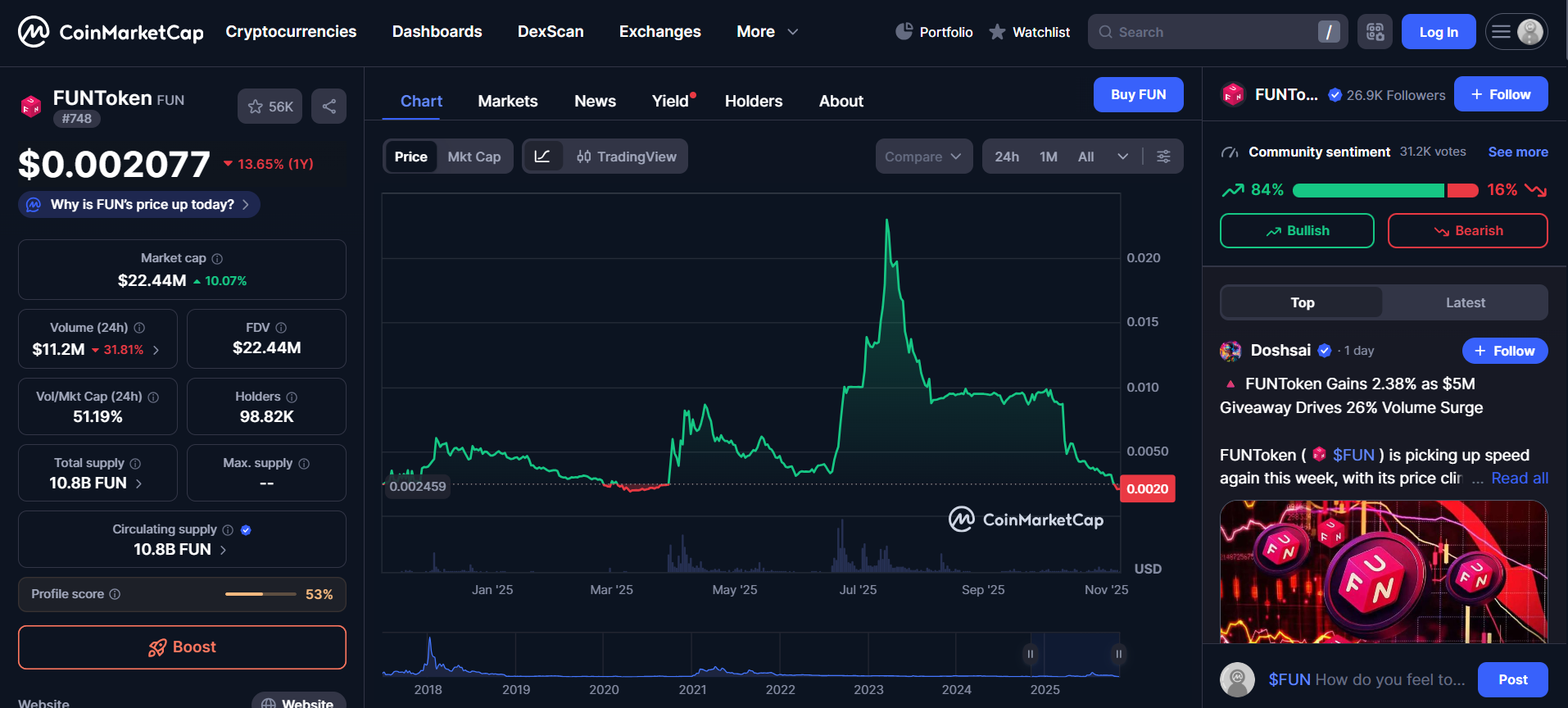
Task: Select the line chart type icon
Action: [542, 157]
